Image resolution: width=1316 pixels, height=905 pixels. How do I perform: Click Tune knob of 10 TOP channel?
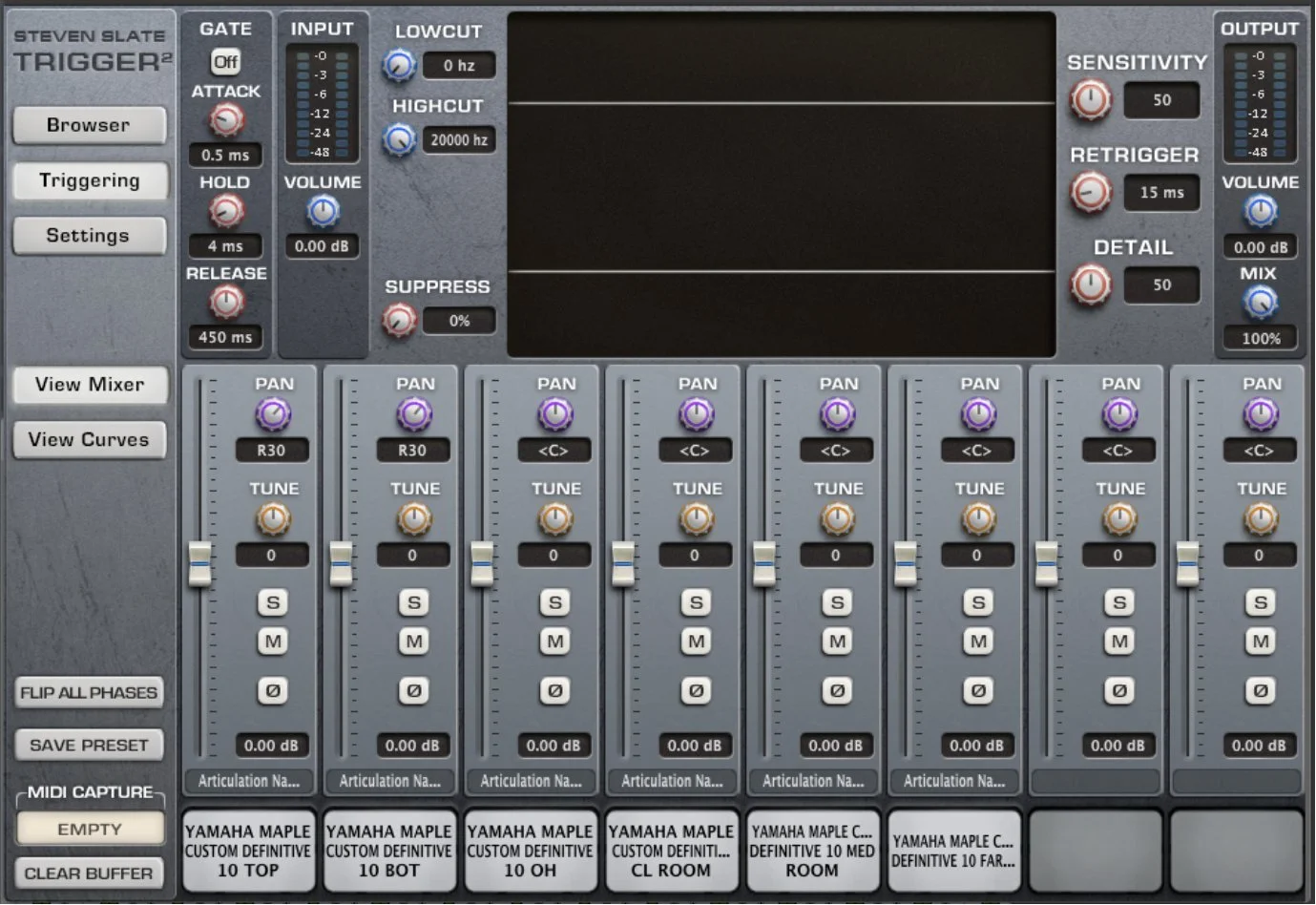(x=273, y=519)
